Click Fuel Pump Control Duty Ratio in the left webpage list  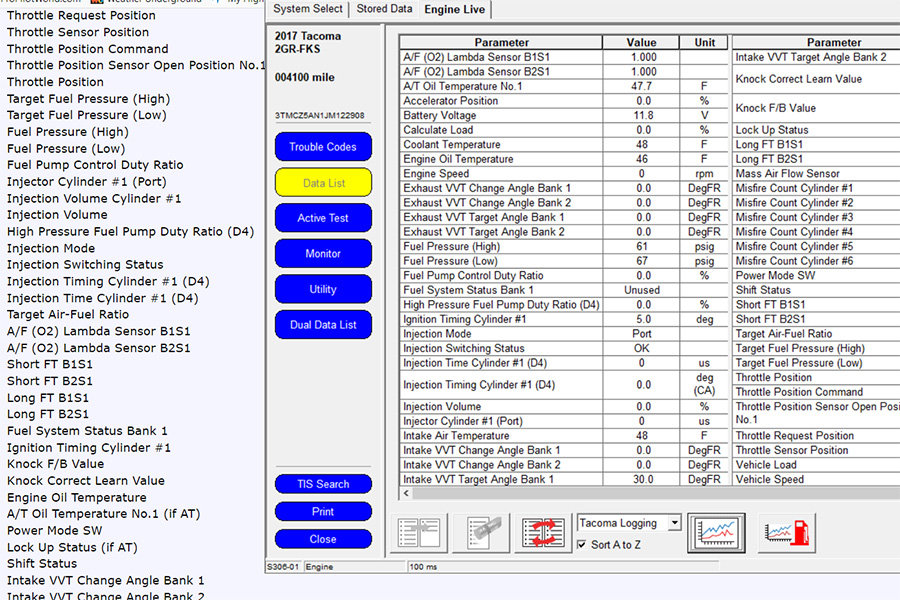[95, 165]
